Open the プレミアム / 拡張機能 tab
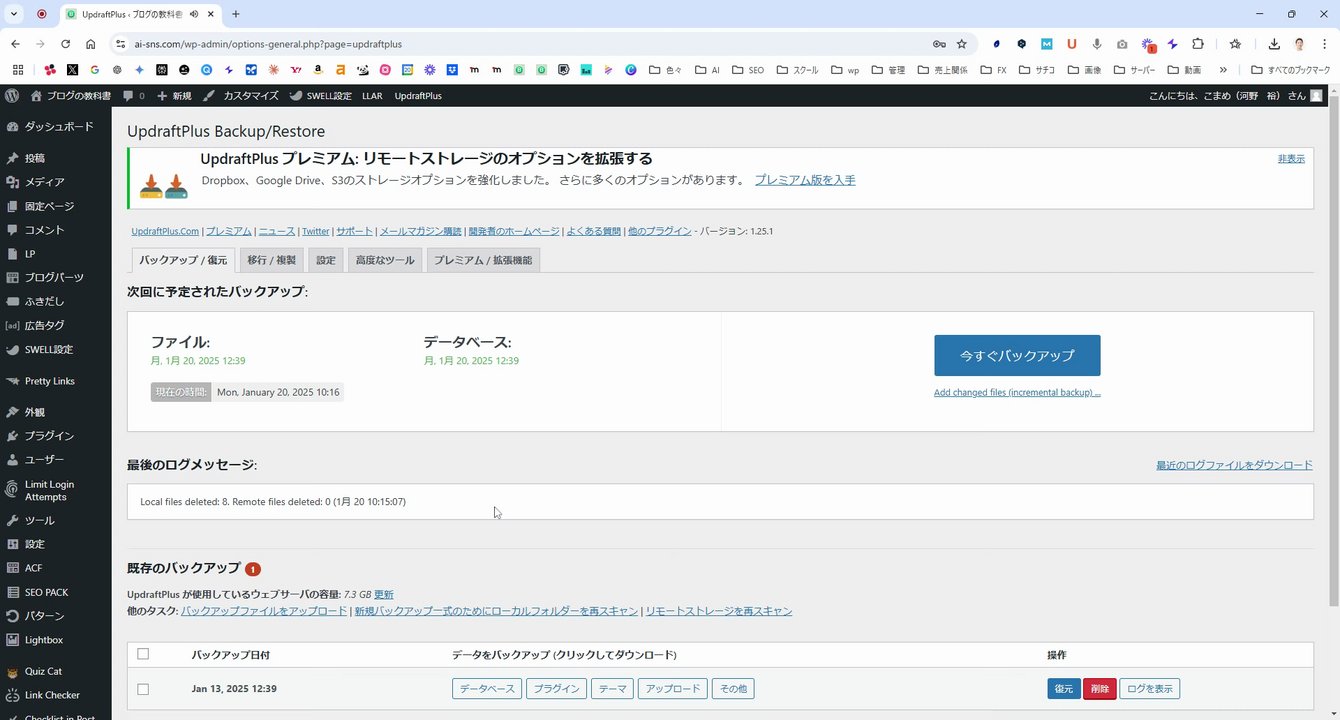 (483, 260)
